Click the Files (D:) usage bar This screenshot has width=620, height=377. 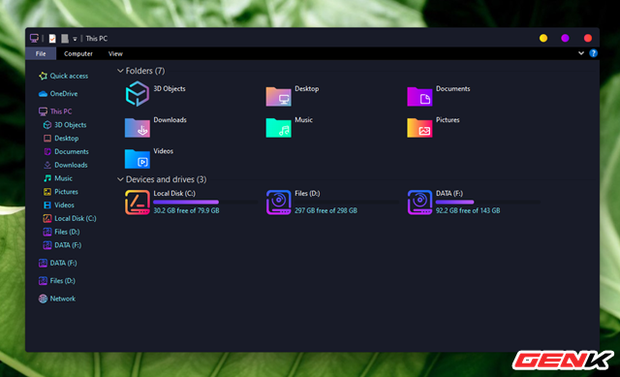point(346,202)
